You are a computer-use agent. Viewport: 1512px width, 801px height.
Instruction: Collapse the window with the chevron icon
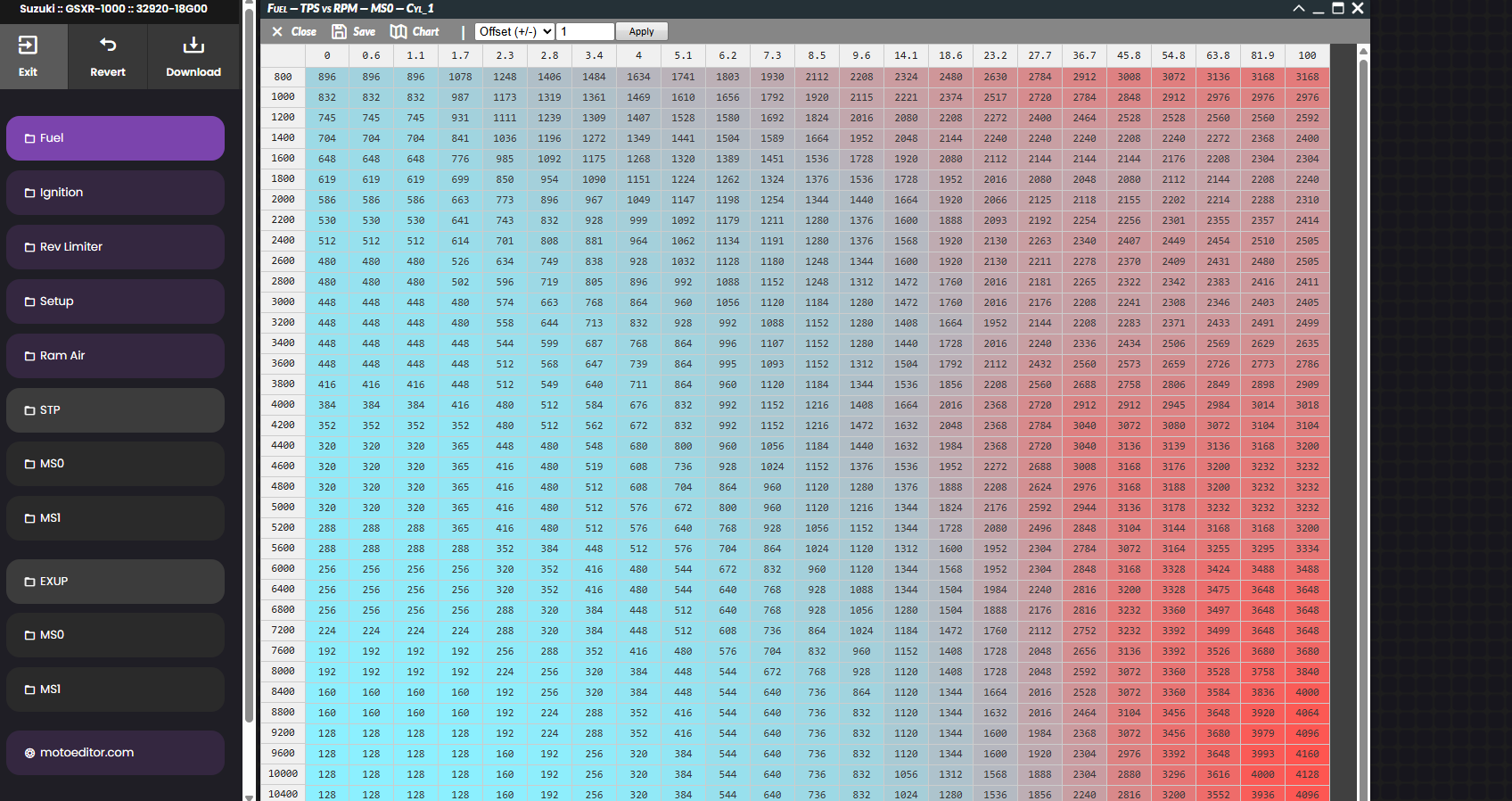click(1299, 8)
